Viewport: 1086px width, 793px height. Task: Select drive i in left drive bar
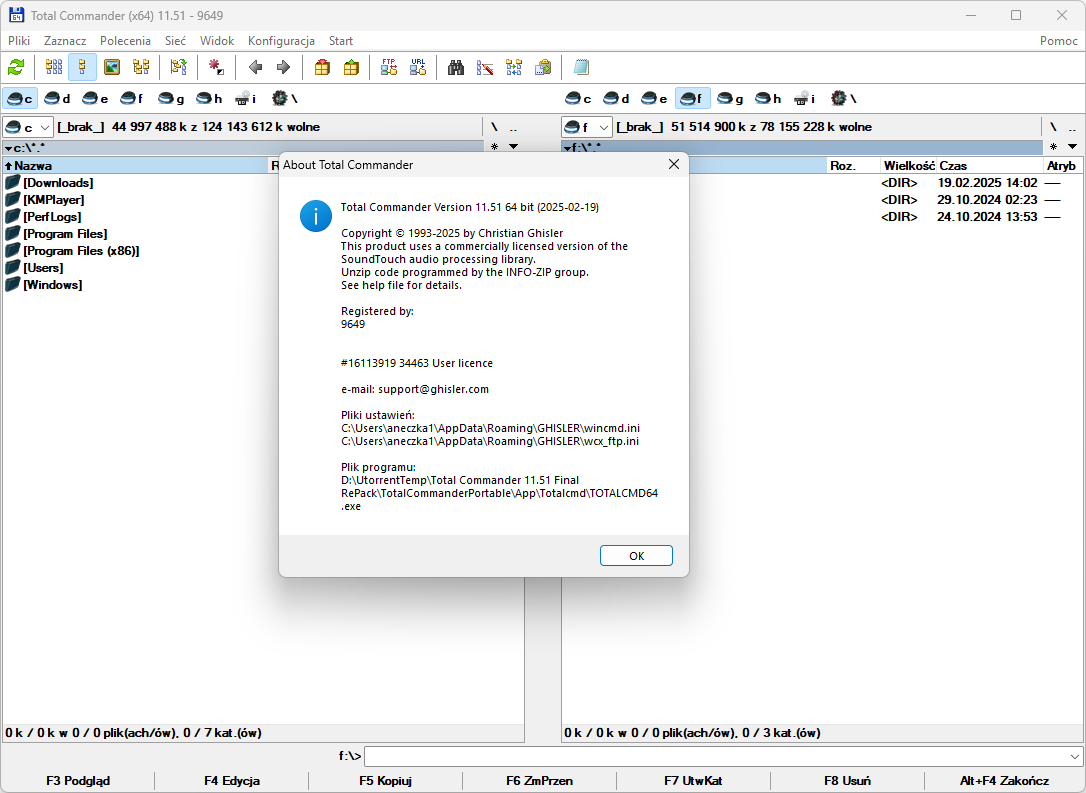click(x=247, y=98)
